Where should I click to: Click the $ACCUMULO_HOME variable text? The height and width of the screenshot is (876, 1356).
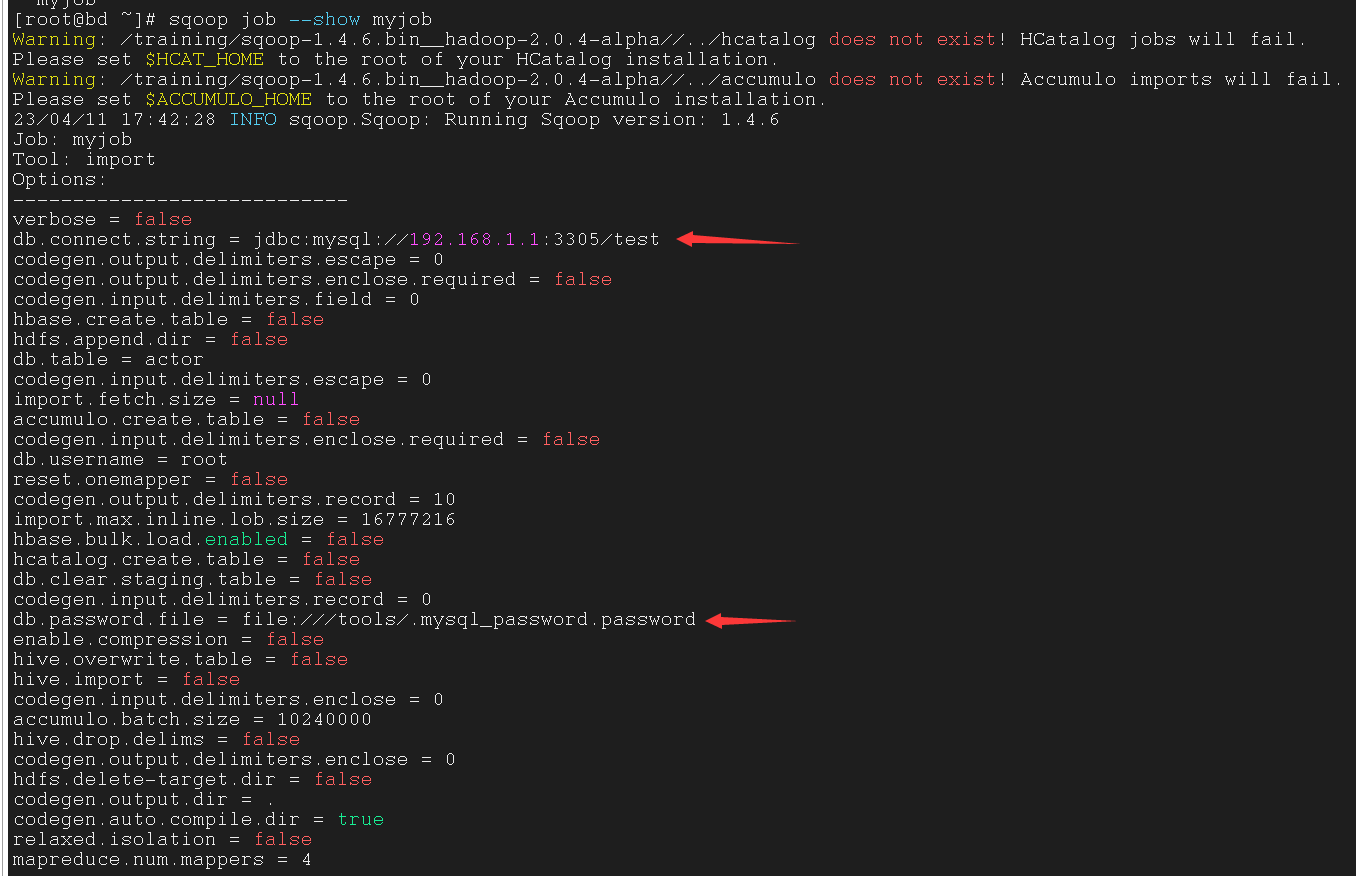(229, 100)
